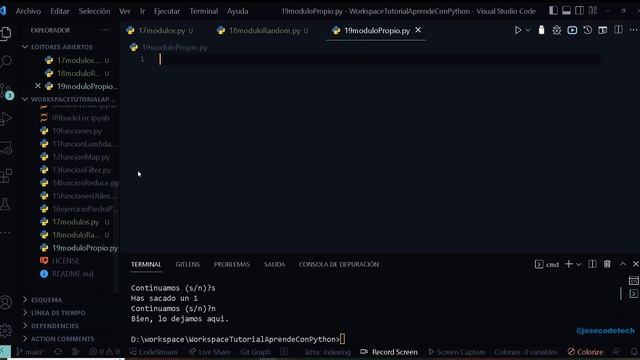640x360 pixels.
Task: Synchronize changes icon in status bar
Action: 58,352
